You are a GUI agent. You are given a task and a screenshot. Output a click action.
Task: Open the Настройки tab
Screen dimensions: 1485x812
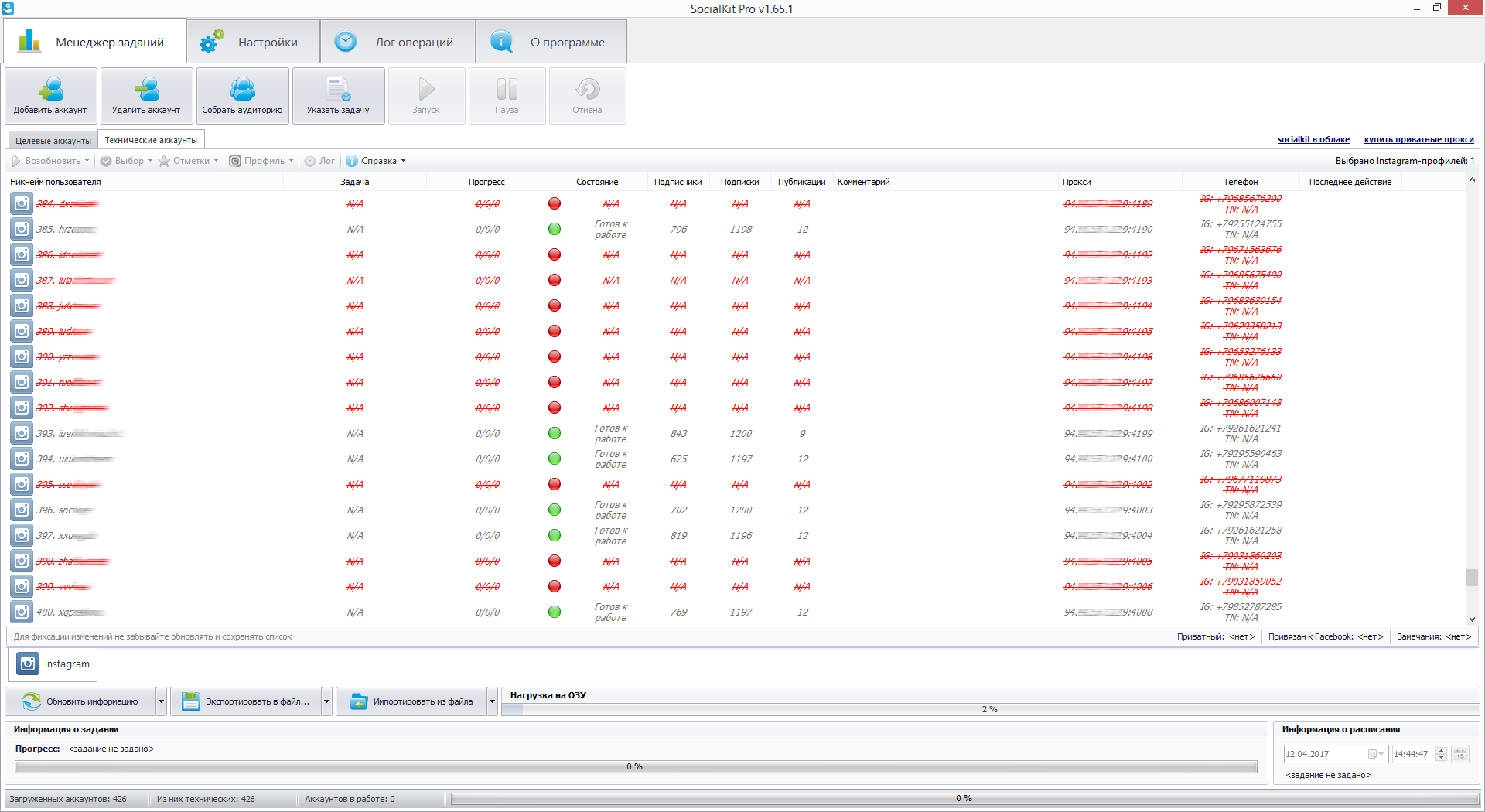pos(254,42)
